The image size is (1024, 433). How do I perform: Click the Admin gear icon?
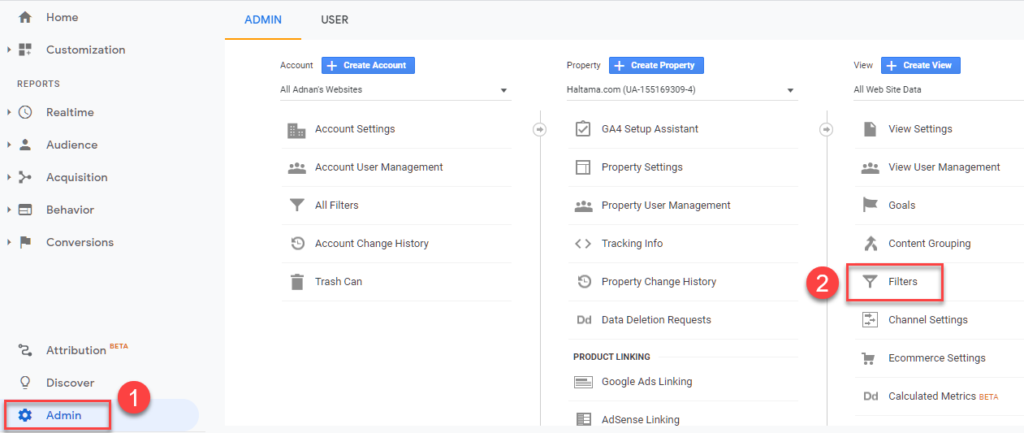[25, 415]
